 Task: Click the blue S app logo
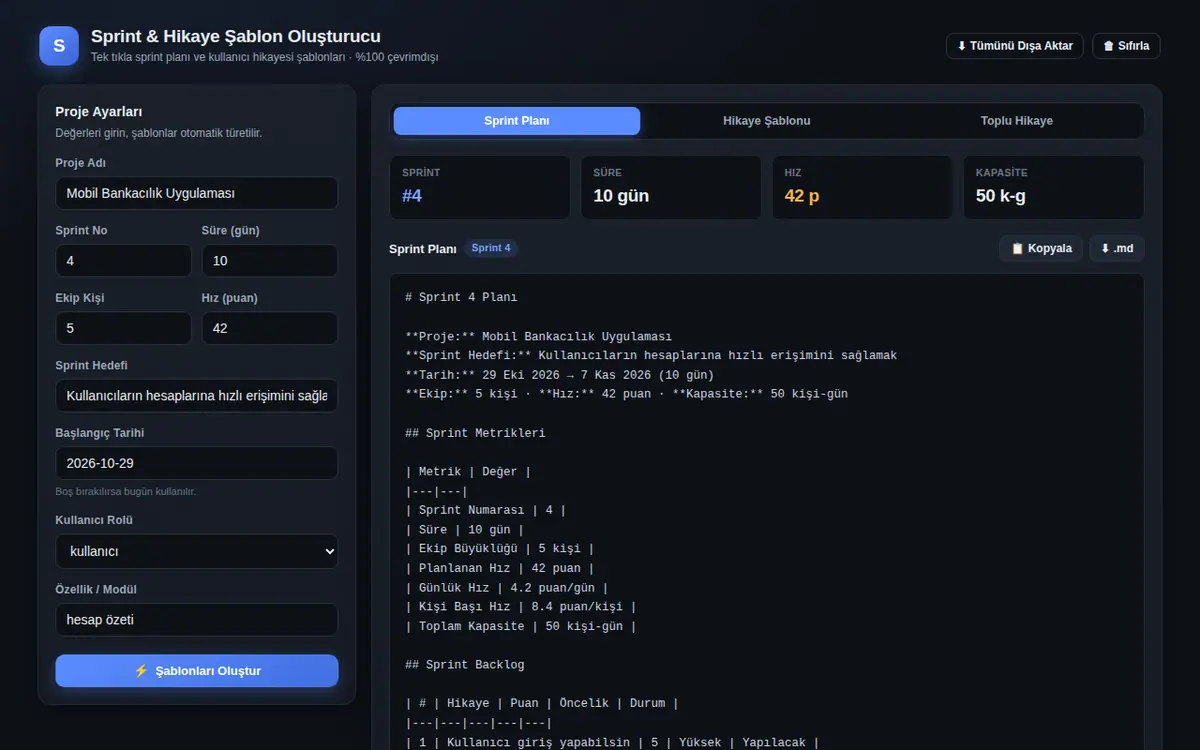[59, 46]
